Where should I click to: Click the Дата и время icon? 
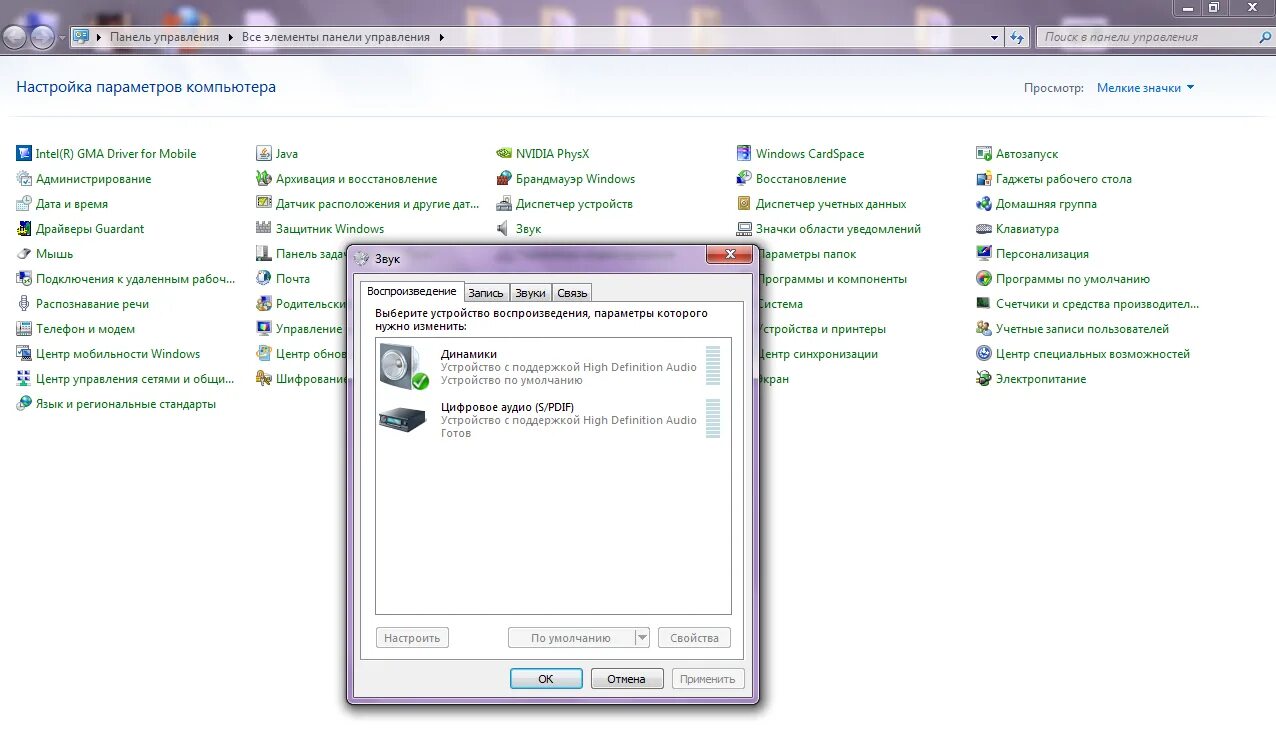point(24,203)
